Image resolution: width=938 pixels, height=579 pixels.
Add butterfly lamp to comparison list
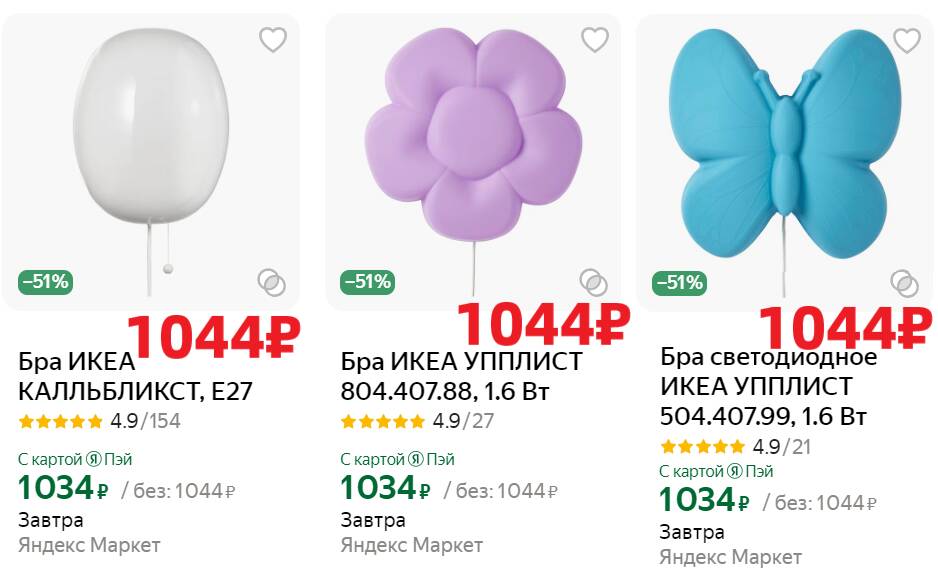904,283
